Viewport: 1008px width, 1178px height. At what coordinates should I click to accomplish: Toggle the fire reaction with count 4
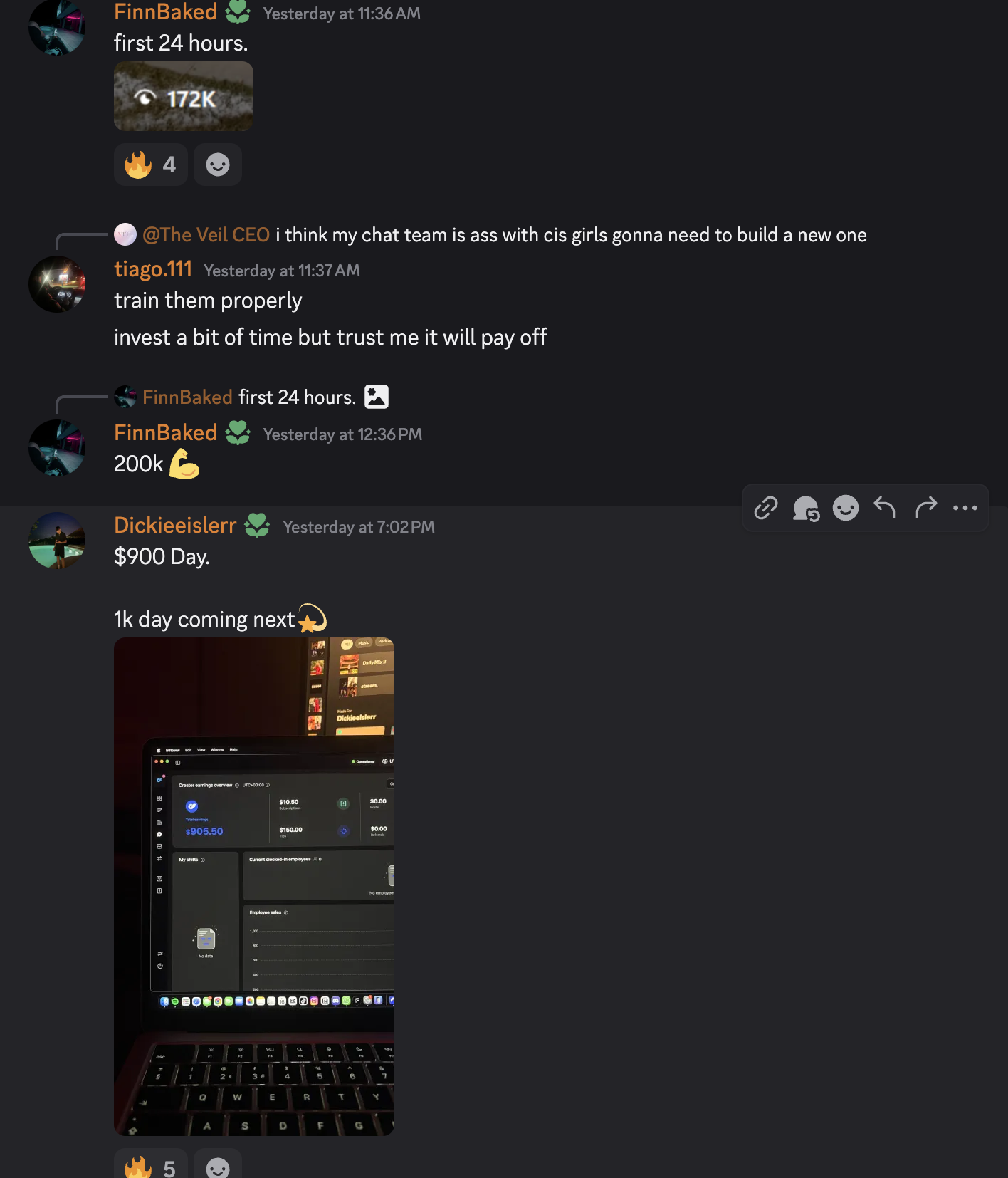click(x=151, y=165)
